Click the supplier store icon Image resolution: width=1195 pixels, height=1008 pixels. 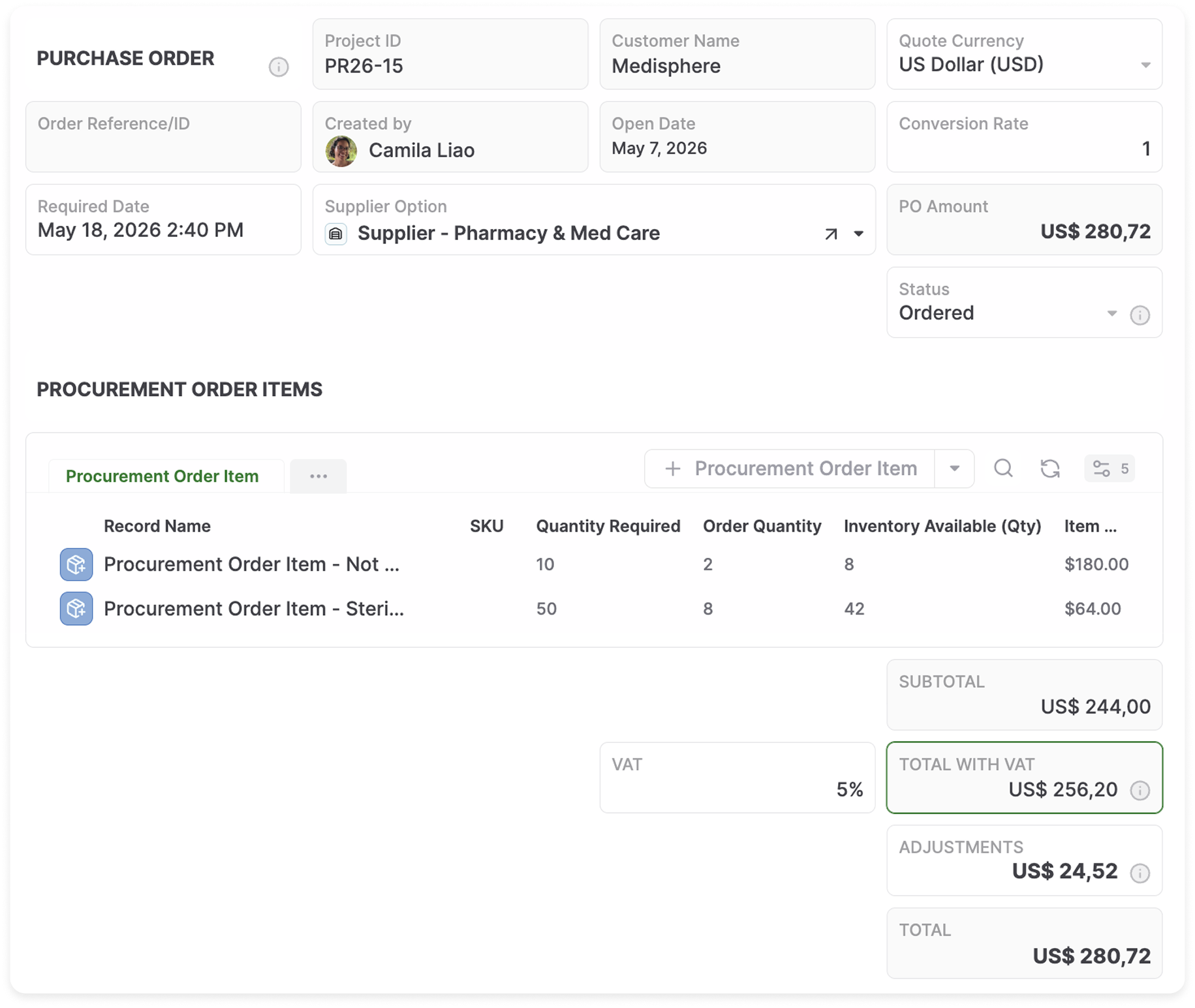click(336, 234)
